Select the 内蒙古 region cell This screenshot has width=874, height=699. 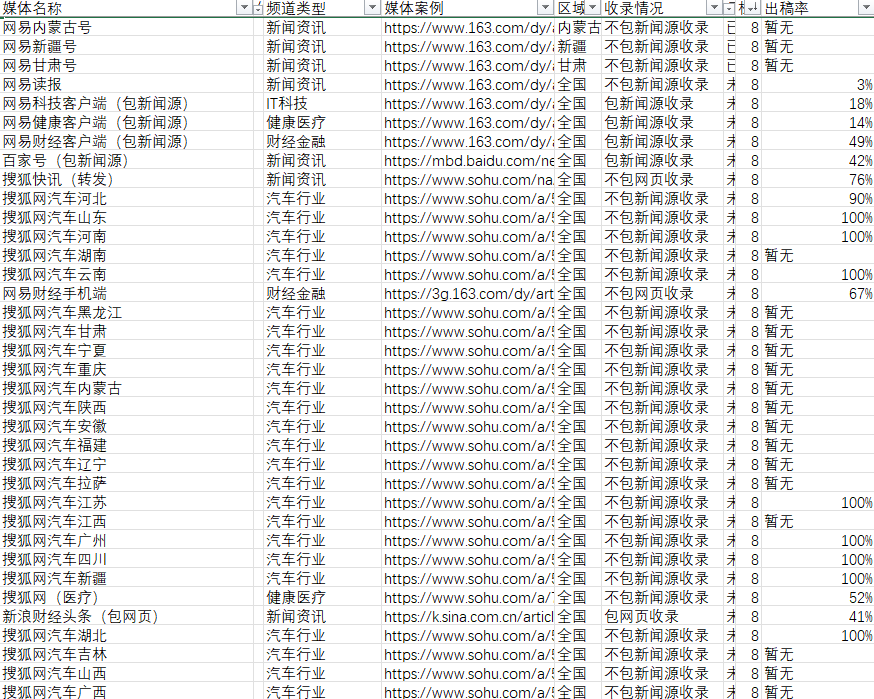pos(579,27)
